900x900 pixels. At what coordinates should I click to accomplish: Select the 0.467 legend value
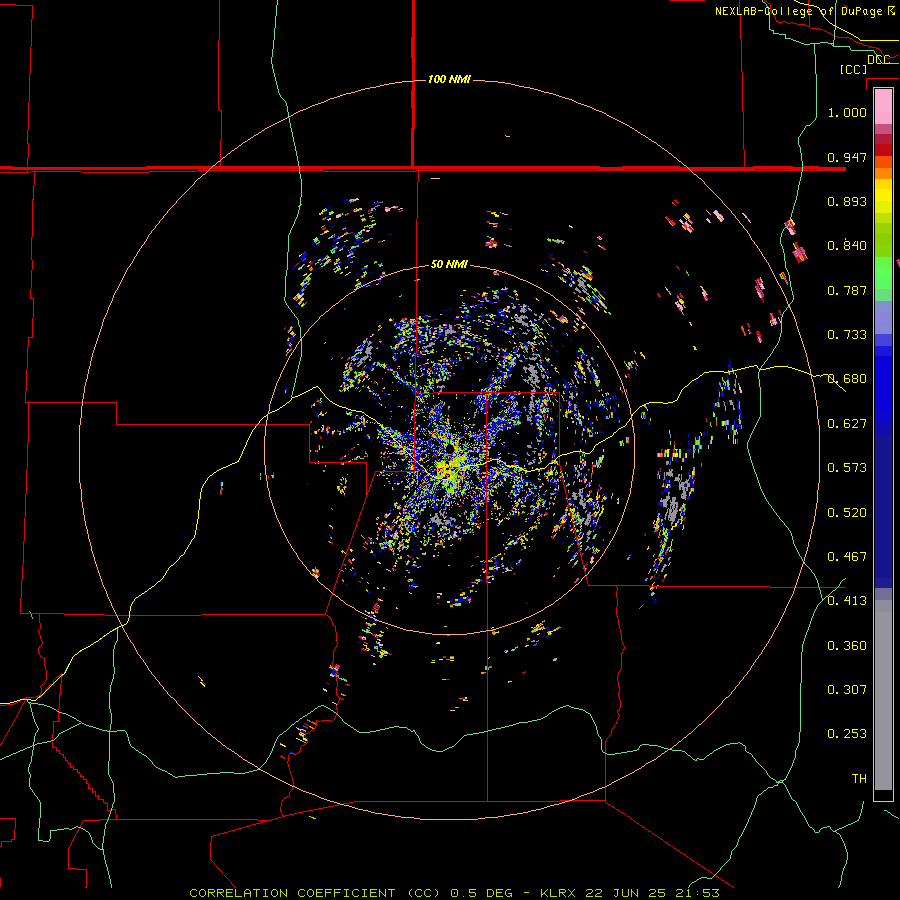point(847,557)
